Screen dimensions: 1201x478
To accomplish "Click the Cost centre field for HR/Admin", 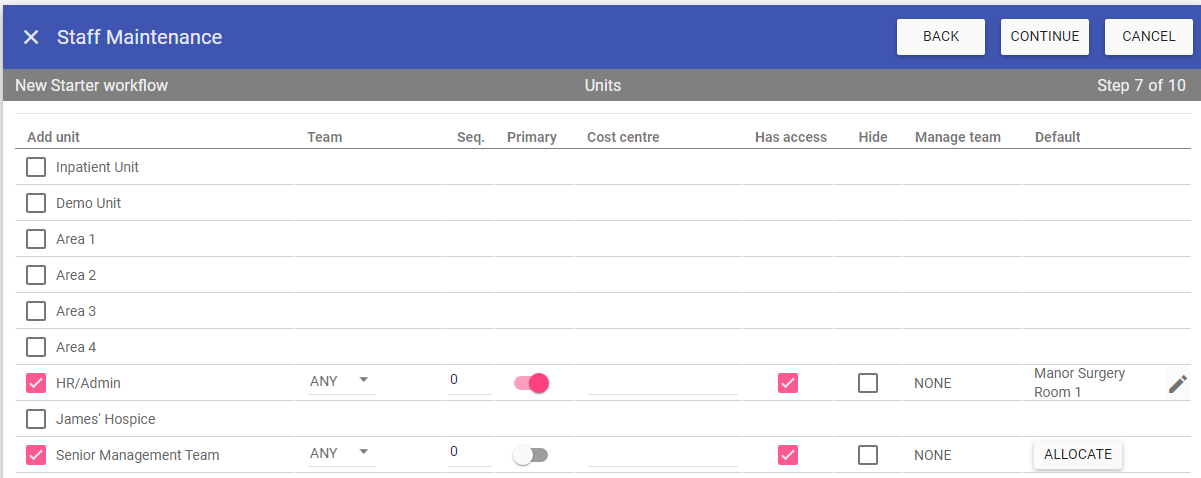I will click(x=662, y=382).
